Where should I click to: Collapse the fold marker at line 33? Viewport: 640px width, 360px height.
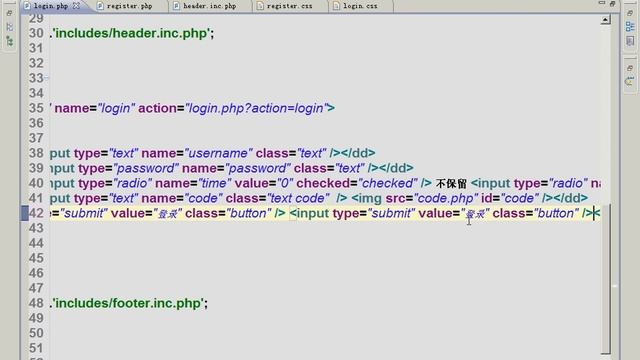(x=46, y=78)
